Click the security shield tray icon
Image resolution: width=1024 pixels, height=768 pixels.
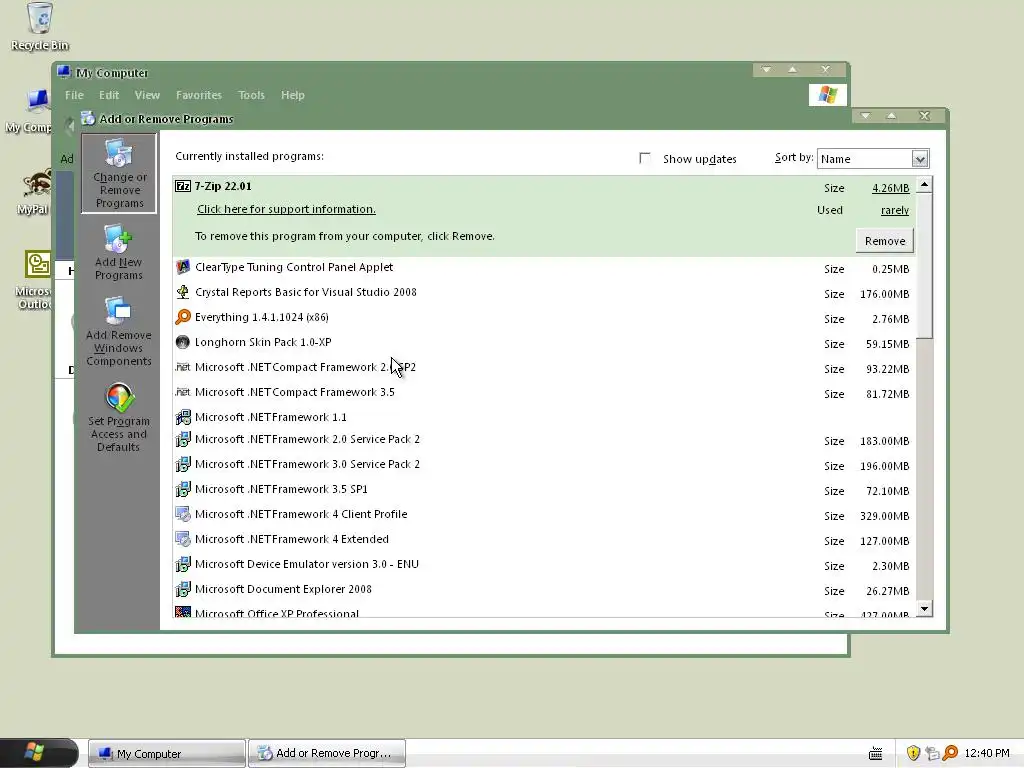click(x=913, y=753)
